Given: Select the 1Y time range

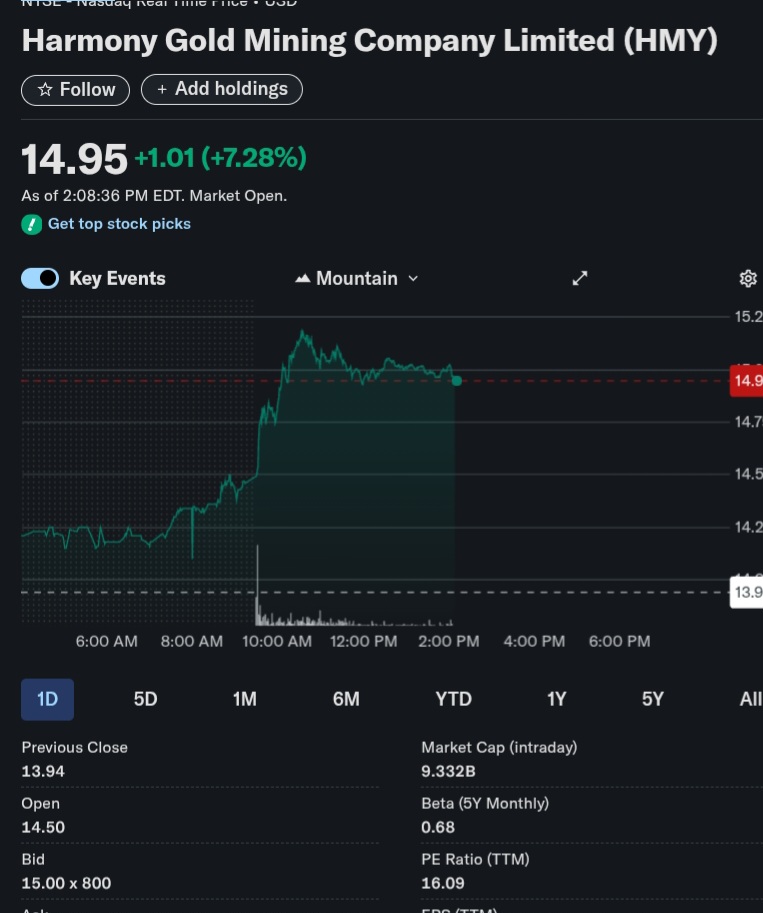Looking at the screenshot, I should 556,699.
